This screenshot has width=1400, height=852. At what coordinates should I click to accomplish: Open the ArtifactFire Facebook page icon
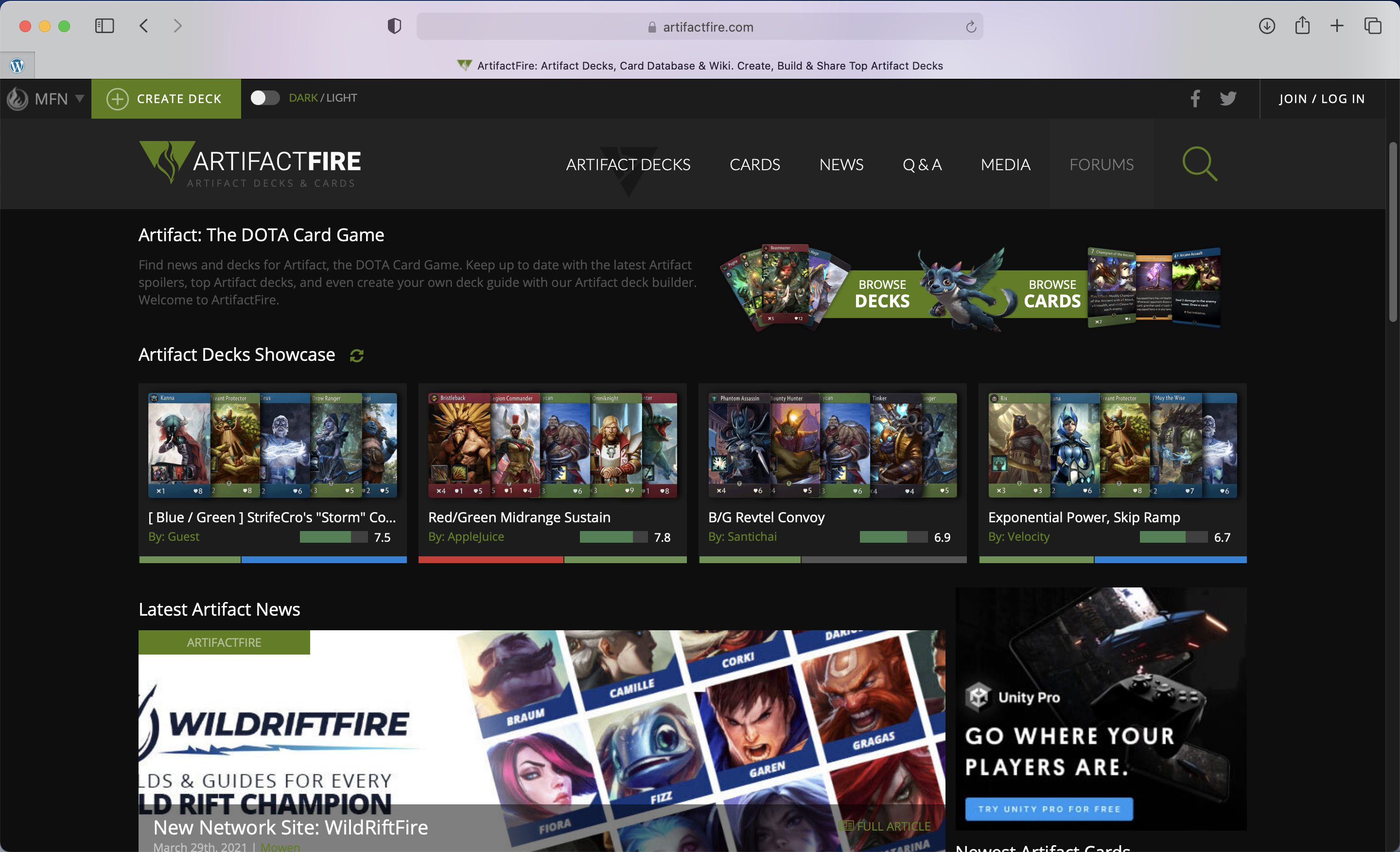tap(1195, 98)
